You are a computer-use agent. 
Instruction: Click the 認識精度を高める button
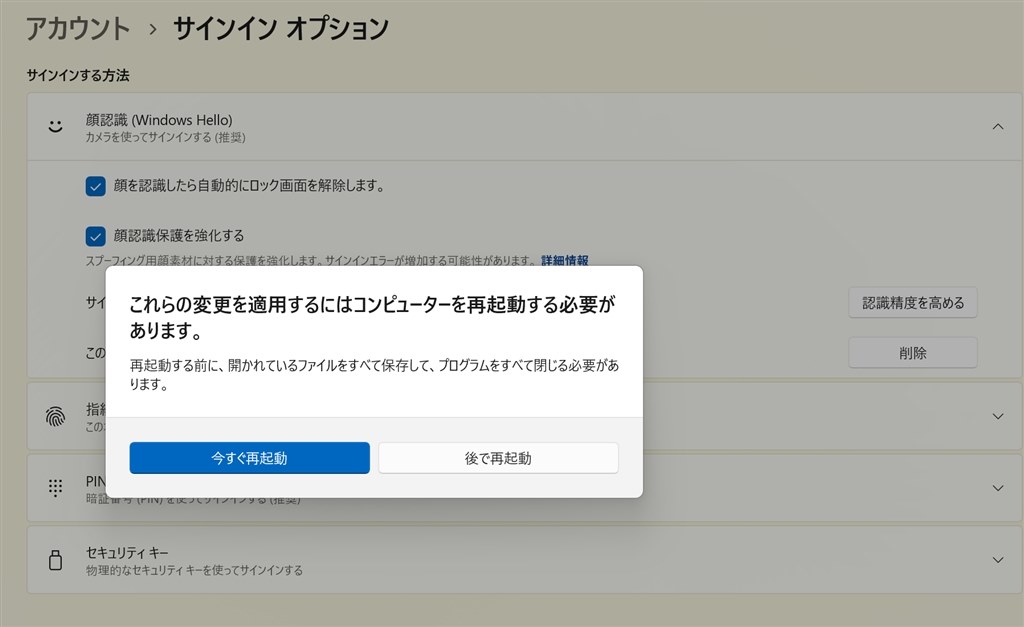pos(912,302)
